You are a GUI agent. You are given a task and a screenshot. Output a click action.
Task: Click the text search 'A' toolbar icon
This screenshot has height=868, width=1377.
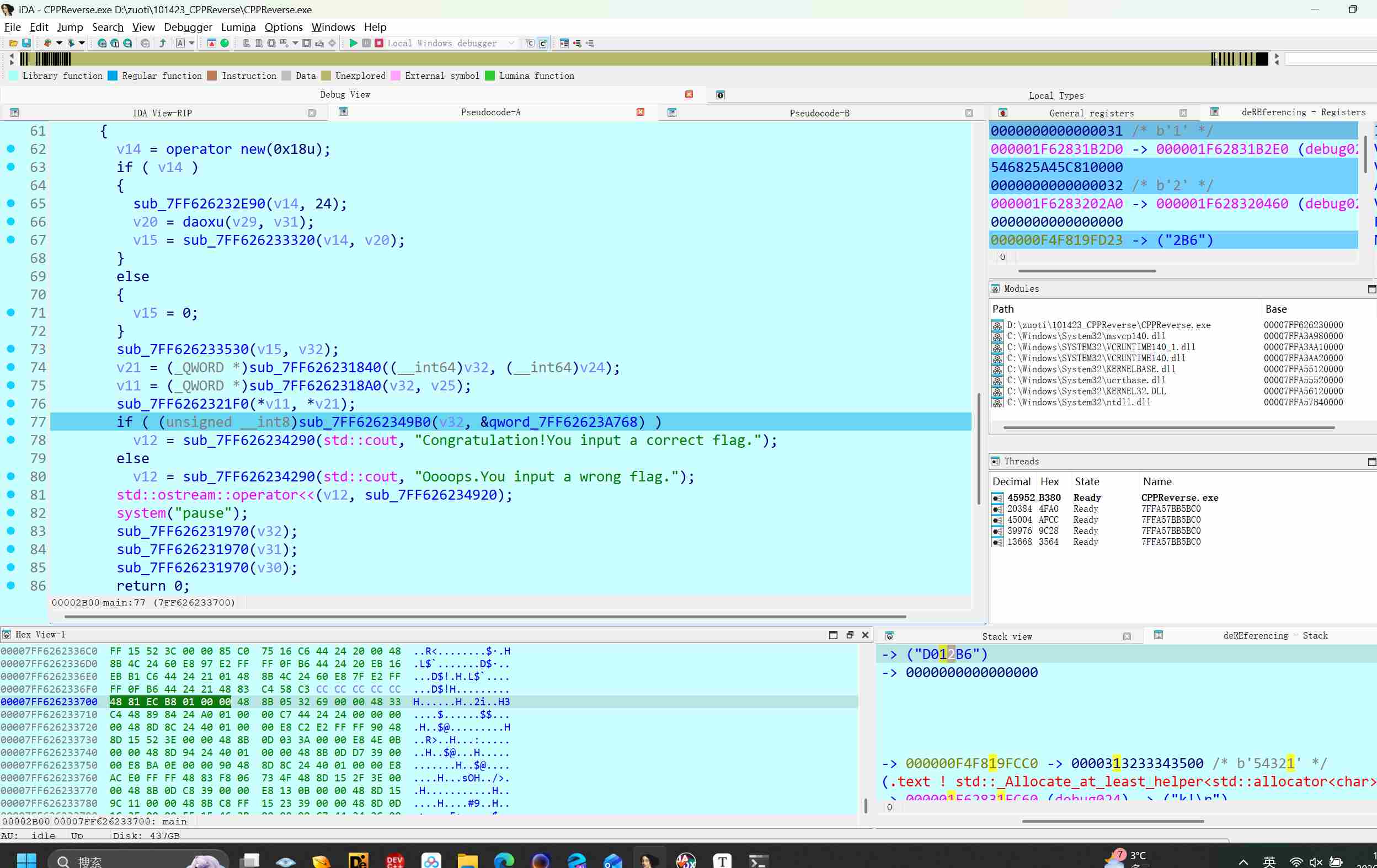pos(180,44)
